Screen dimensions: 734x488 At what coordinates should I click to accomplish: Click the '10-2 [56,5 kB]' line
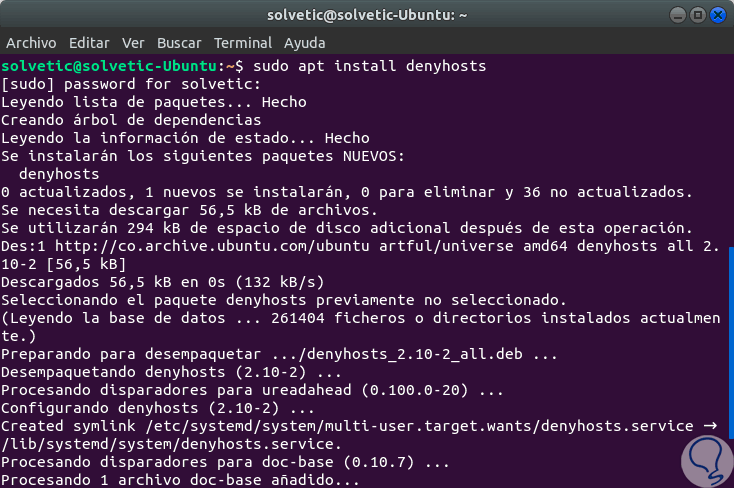(64, 264)
